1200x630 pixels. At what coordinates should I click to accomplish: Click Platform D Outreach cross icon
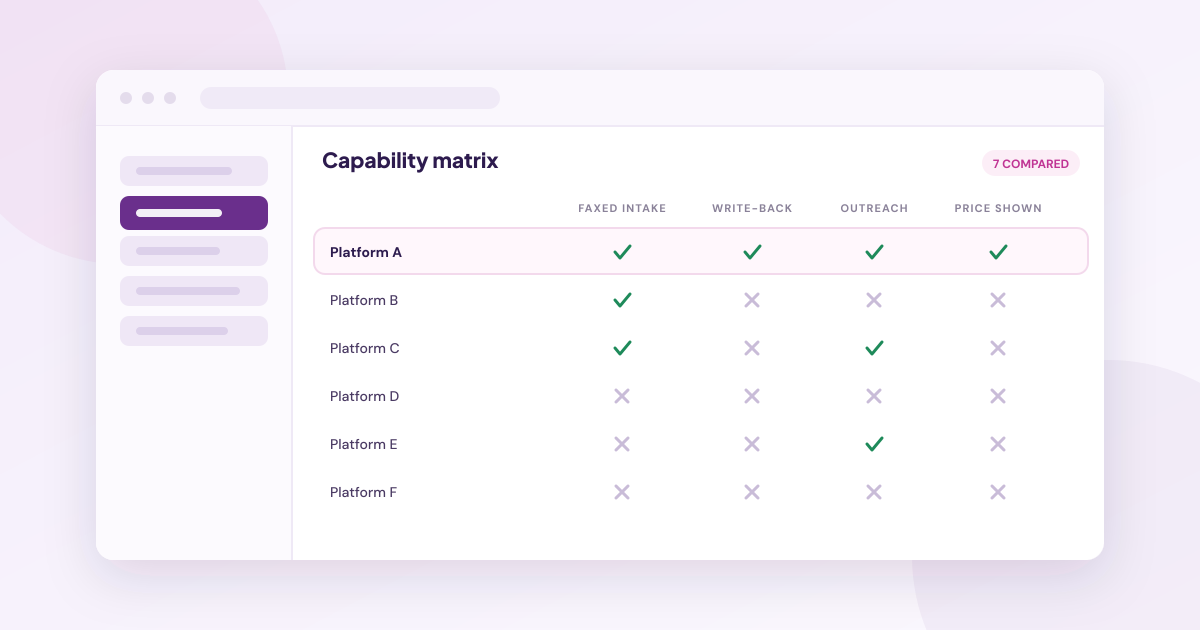tap(874, 396)
